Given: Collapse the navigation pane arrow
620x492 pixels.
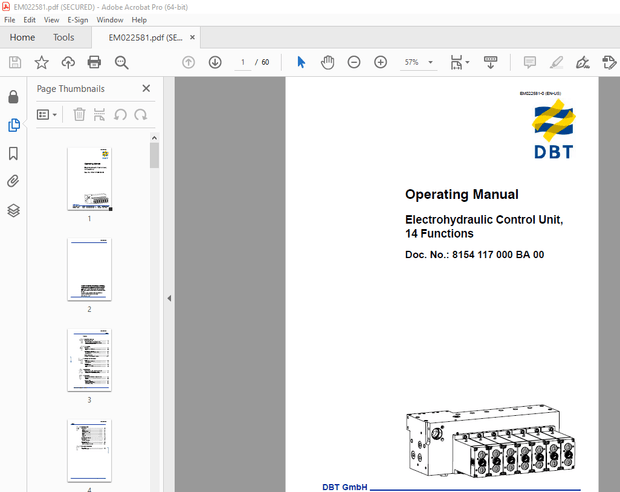Looking at the screenshot, I should click(x=169, y=298).
